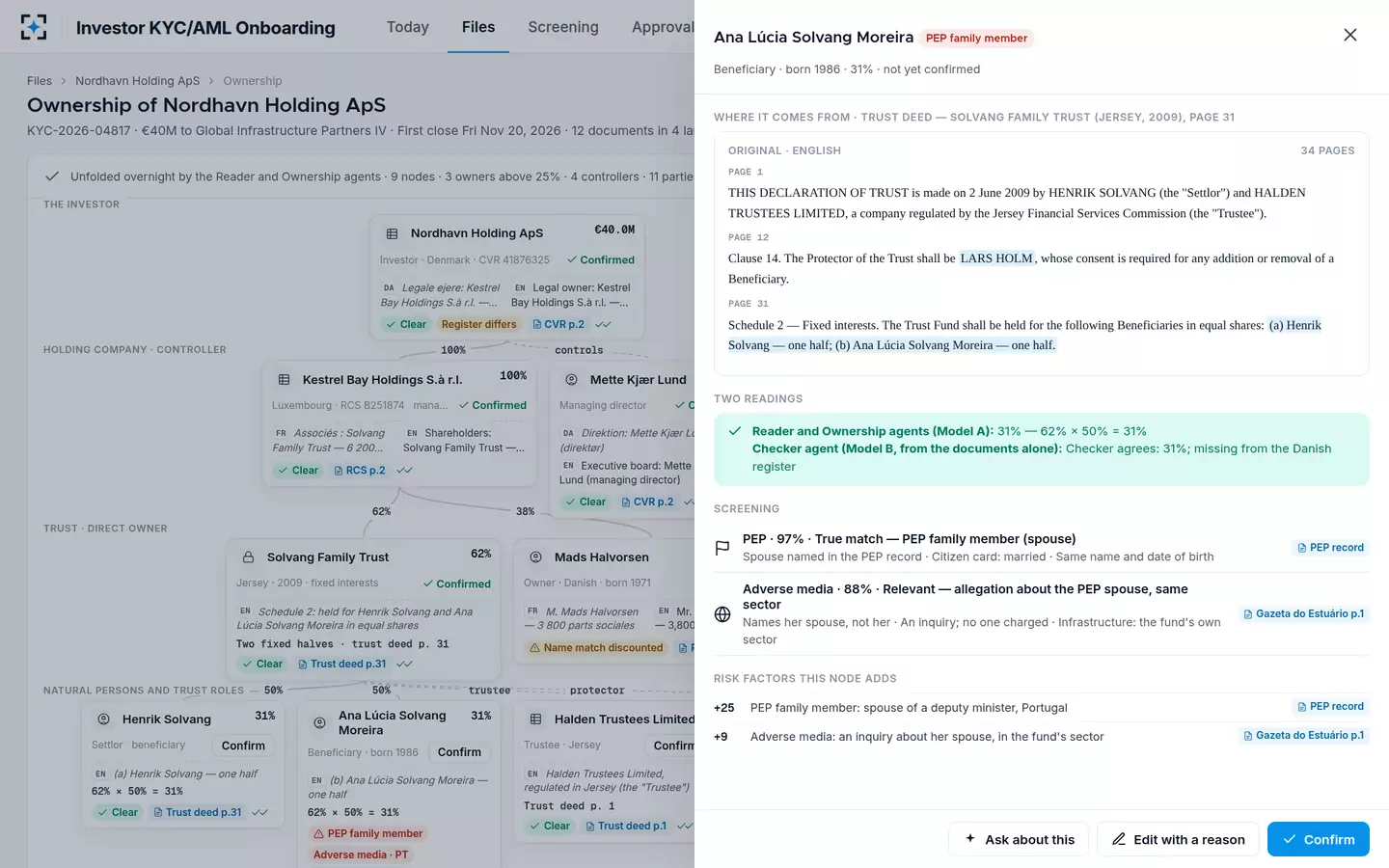Image resolution: width=1389 pixels, height=868 pixels.
Task: Open Trust deed p.1 on Halden Trustees card
Action: click(x=625, y=827)
